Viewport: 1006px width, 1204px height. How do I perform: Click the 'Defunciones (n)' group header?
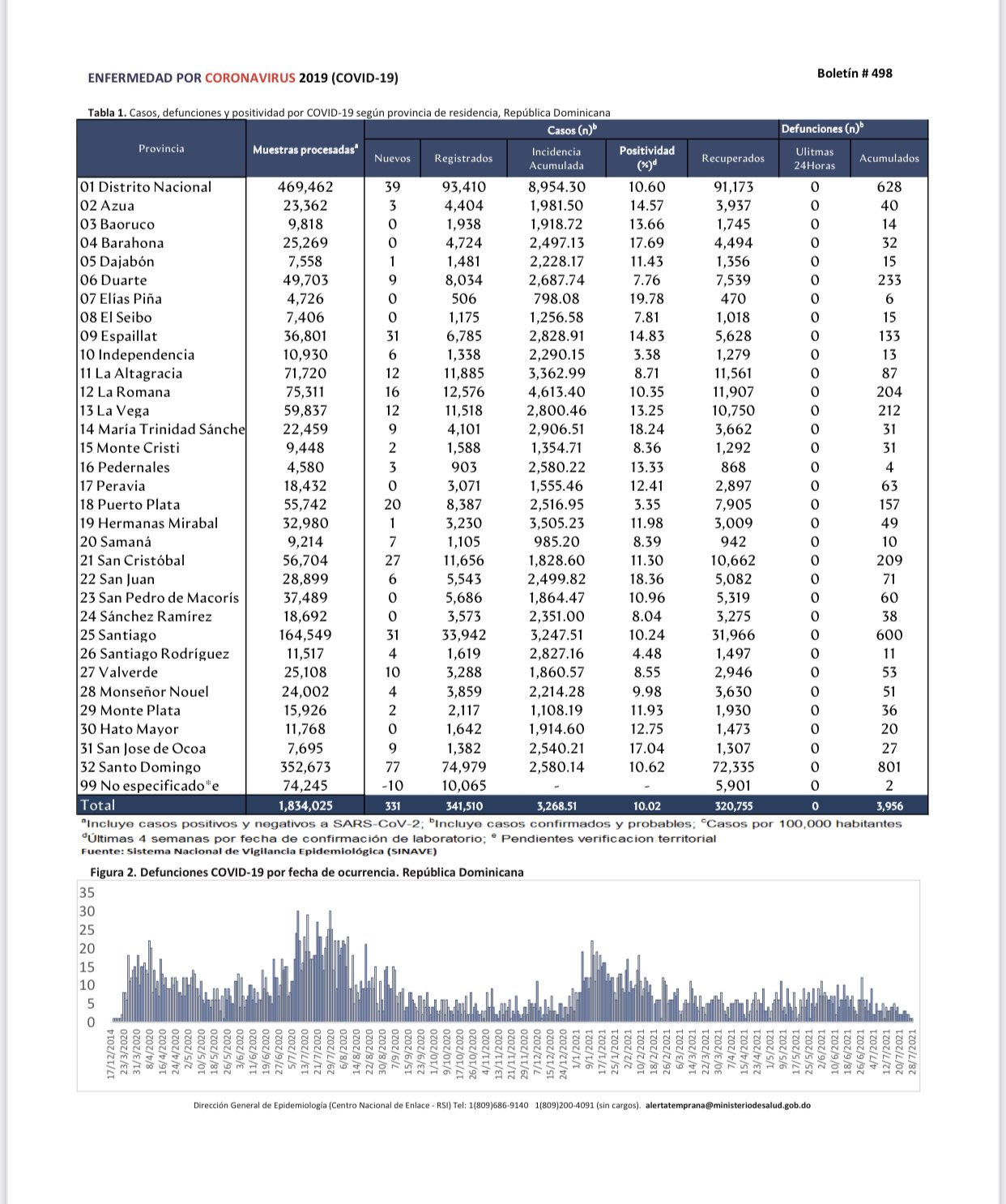click(x=822, y=129)
